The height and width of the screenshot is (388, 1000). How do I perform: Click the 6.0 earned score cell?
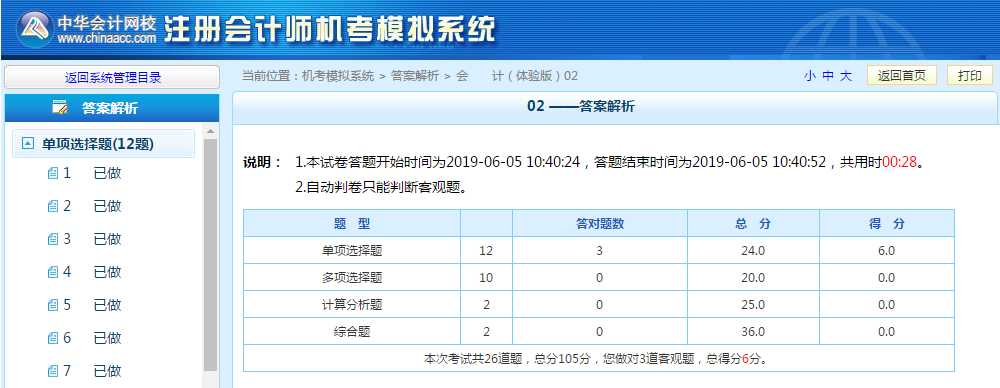[x=886, y=251]
